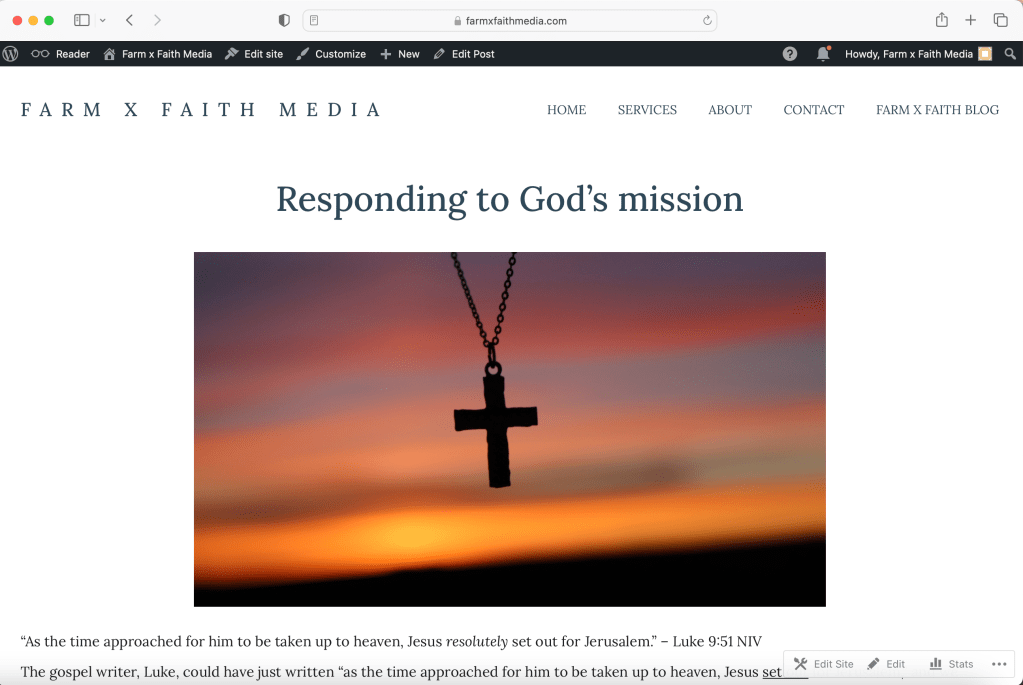The image size is (1023, 685).
Task: Click the farmxfaithmedia.com address bar
Action: coord(509,20)
